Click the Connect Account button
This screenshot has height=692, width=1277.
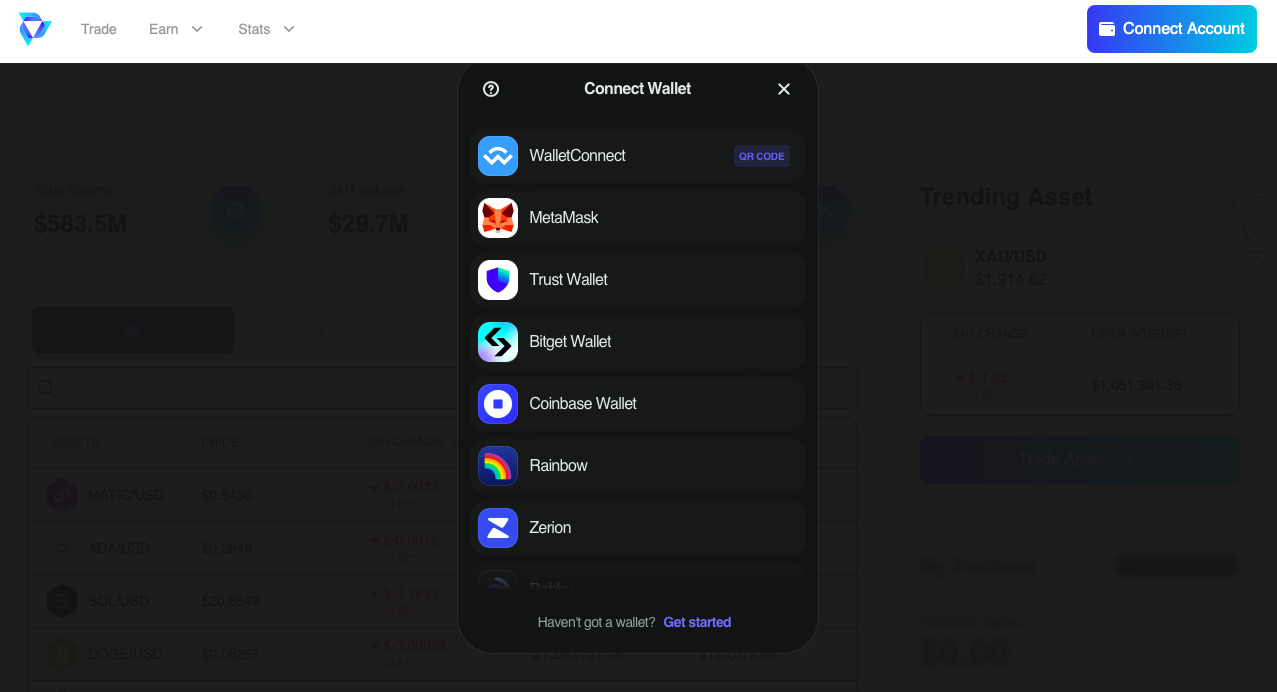point(1172,29)
